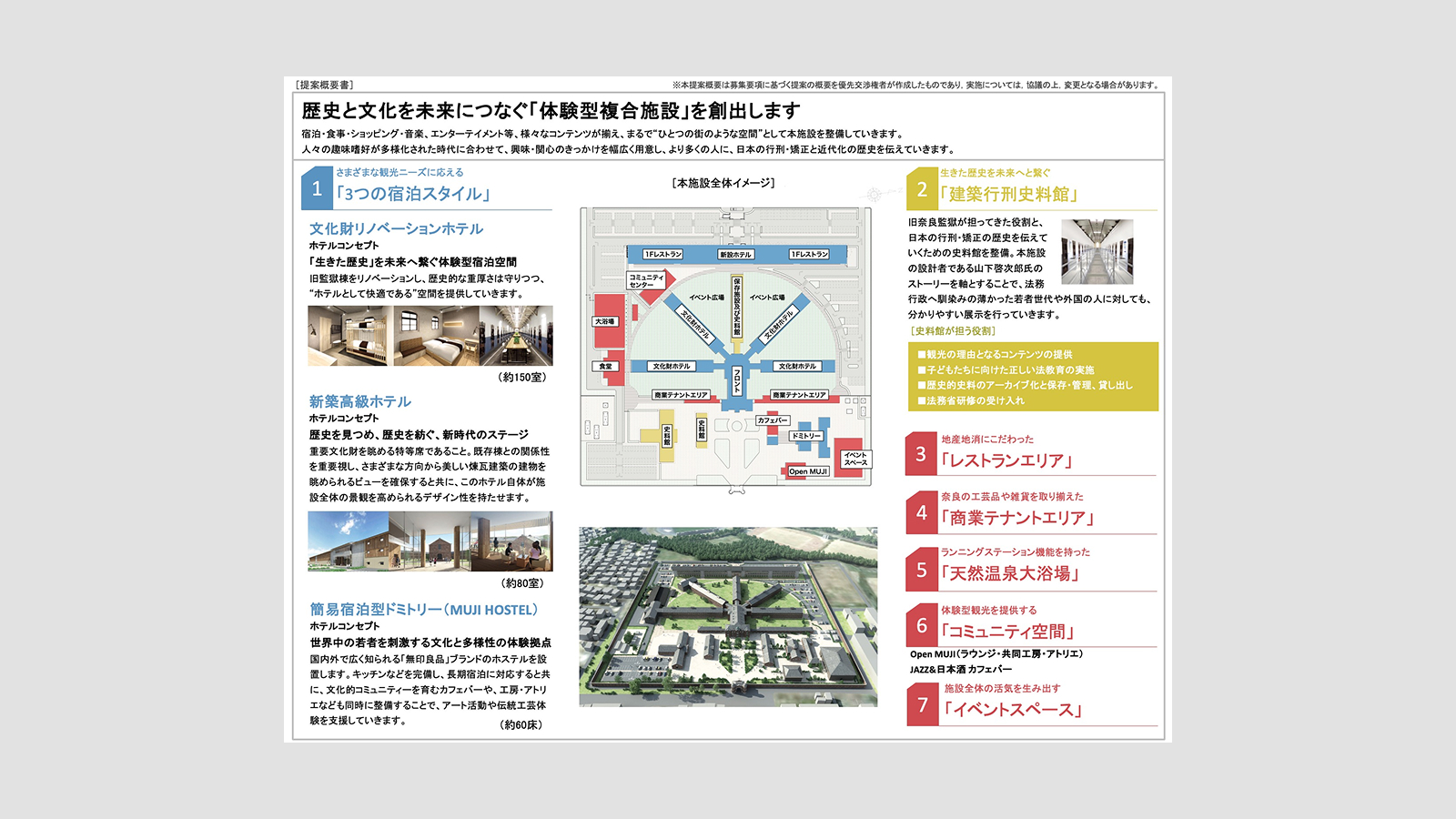Image resolution: width=1456 pixels, height=819 pixels.
Task: Click the compass icon above the site map
Action: coord(873,195)
